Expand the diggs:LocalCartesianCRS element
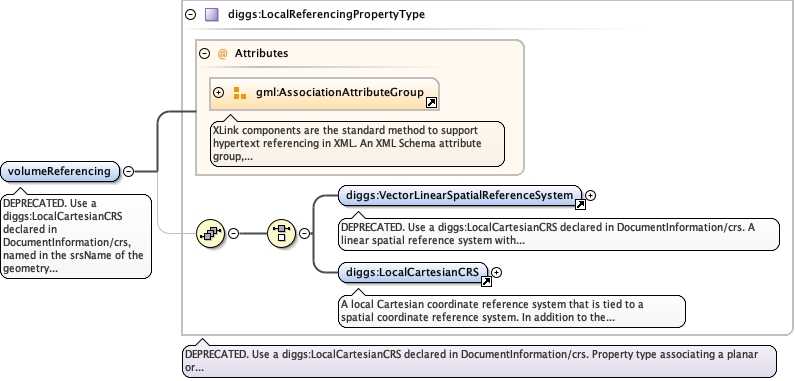The image size is (795, 381). 497,272
